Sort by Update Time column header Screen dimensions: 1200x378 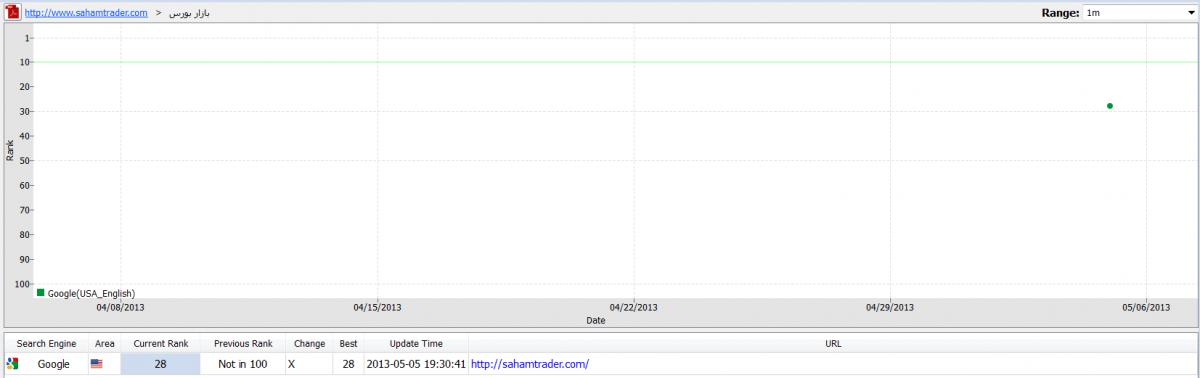(x=416, y=343)
